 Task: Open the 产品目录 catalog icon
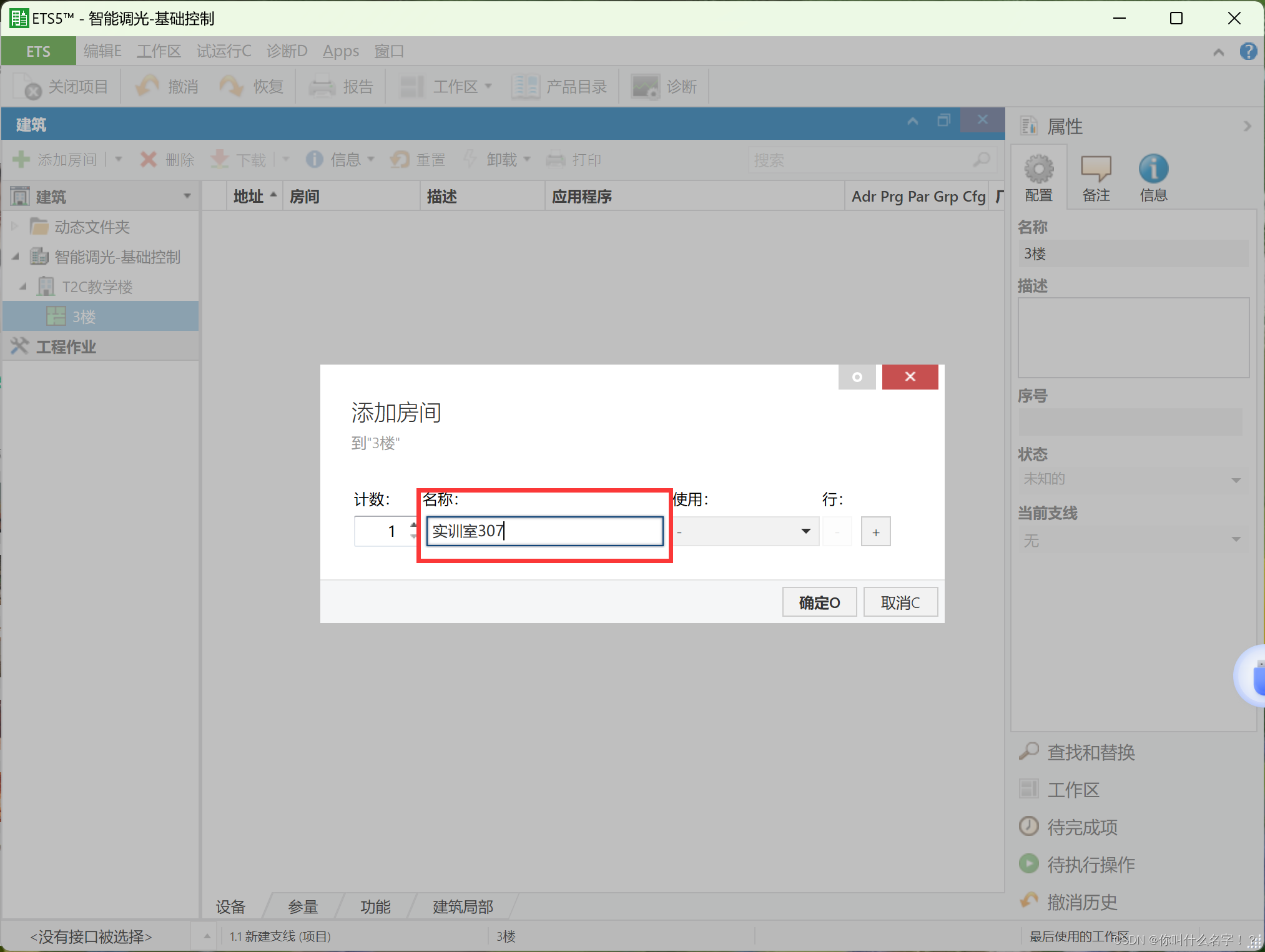525,87
